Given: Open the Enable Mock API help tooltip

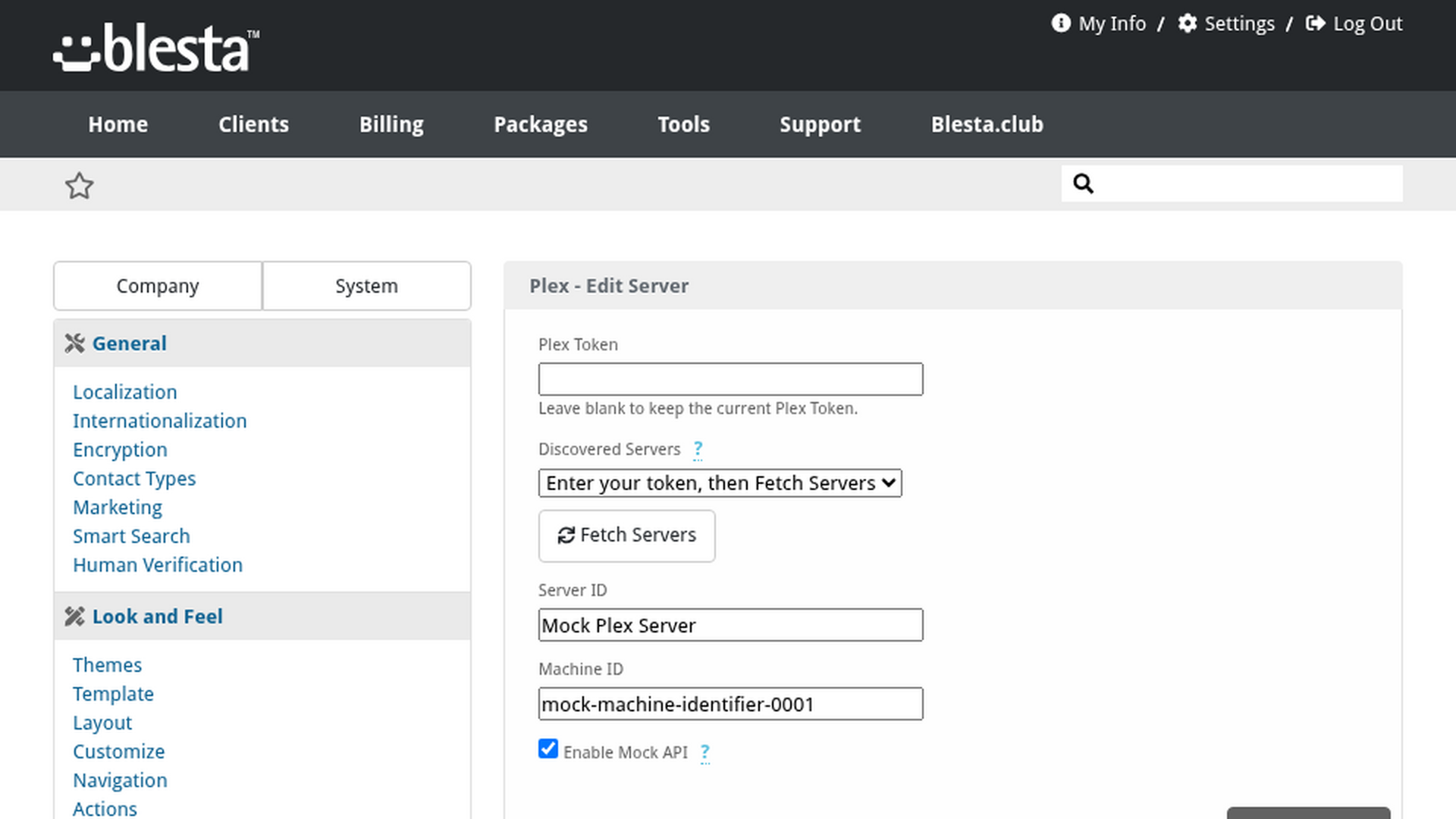Looking at the screenshot, I should point(704,753).
